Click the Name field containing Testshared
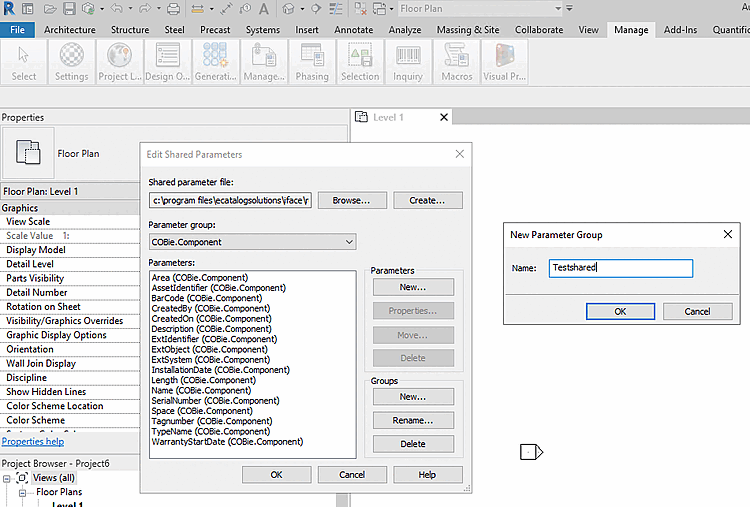Image resolution: width=750 pixels, height=507 pixels. pos(620,268)
